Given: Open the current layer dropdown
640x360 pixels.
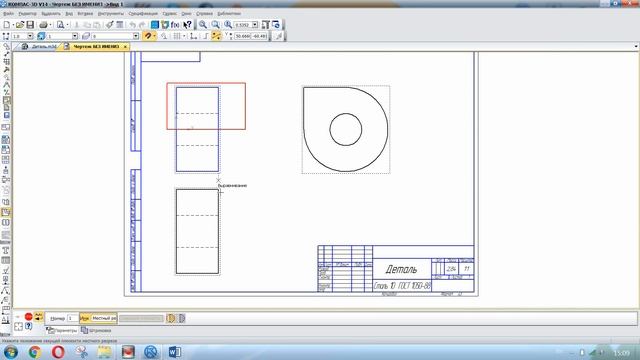Looking at the screenshot, I should [136, 36].
